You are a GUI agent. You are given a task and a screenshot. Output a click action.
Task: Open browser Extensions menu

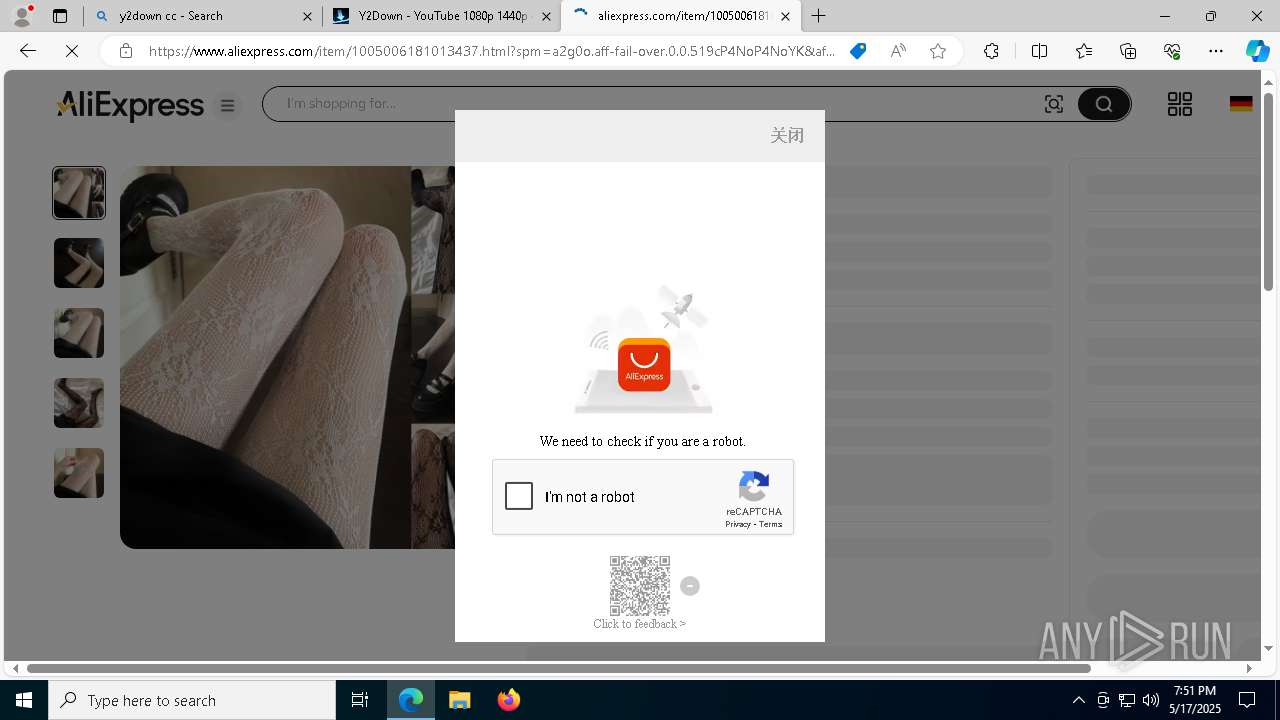[991, 51]
